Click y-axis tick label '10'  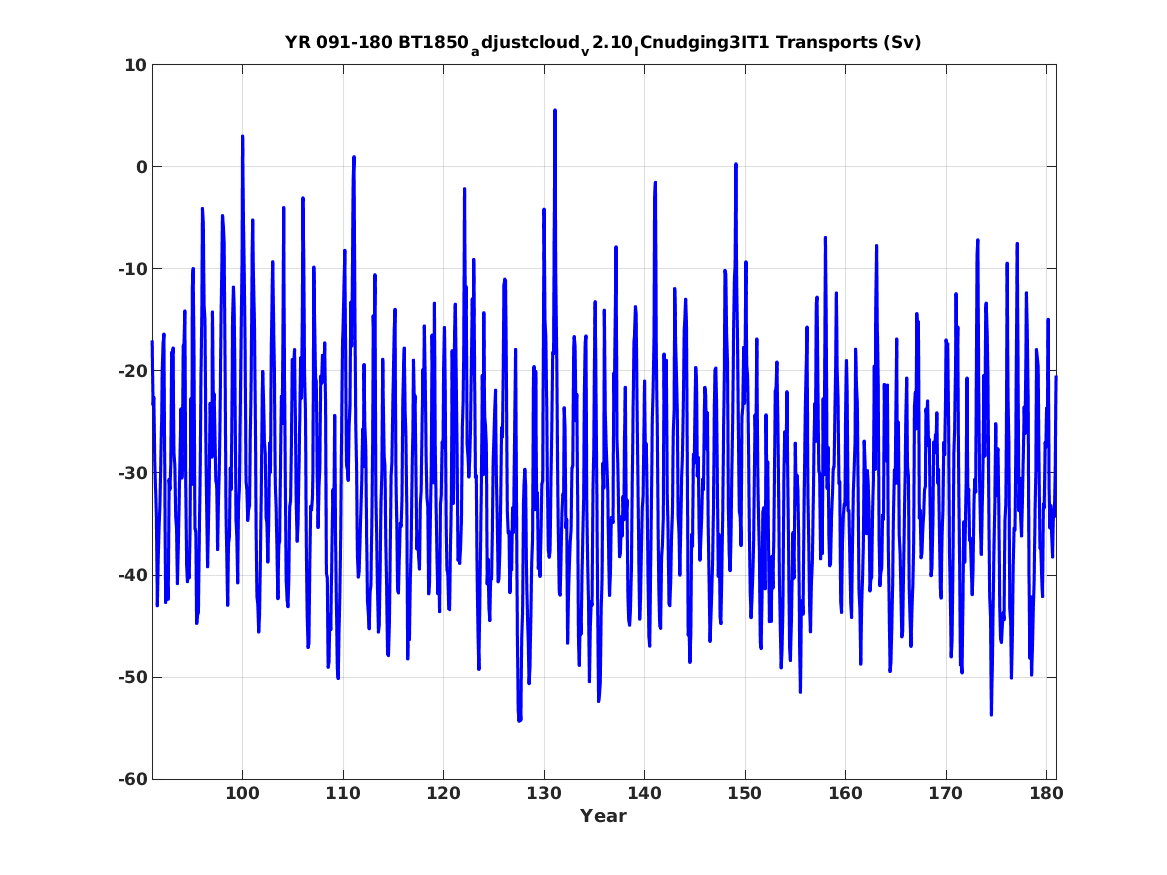(135, 65)
